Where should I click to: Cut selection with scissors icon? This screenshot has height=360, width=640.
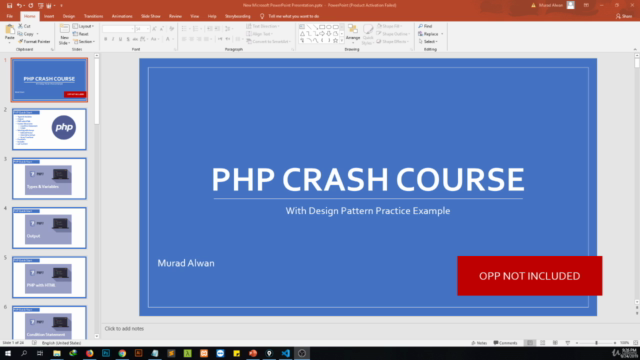point(24,26)
